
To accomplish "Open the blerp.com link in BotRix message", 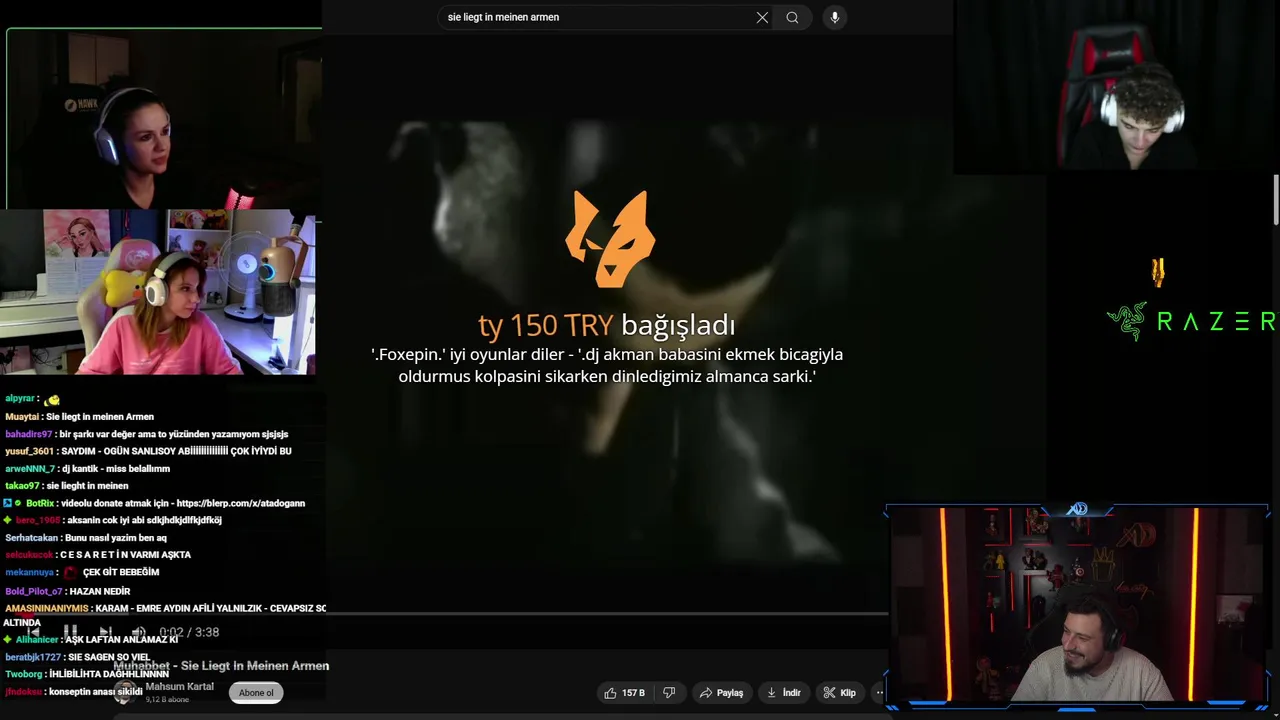I will pyautogui.click(x=240, y=503).
